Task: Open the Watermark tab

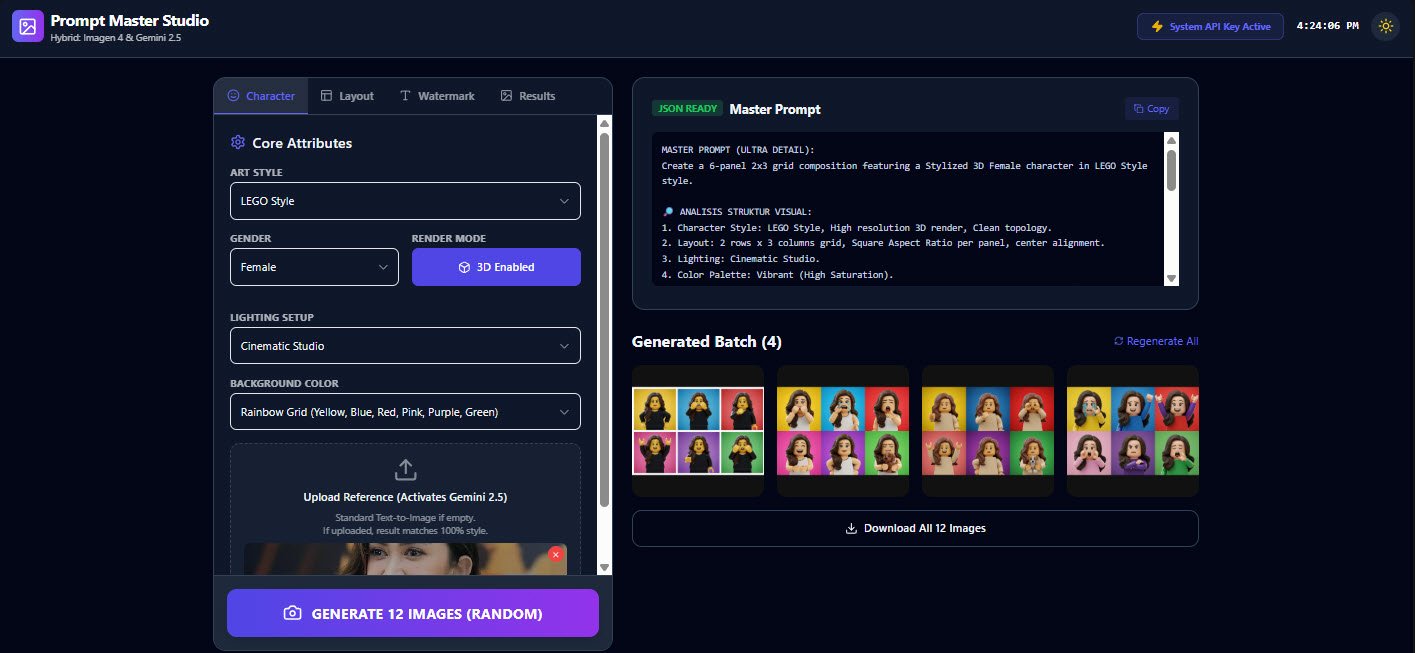Action: pyautogui.click(x=437, y=96)
